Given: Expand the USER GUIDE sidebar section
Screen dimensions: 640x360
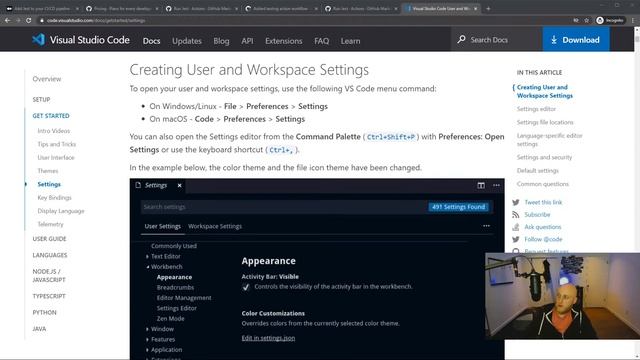Looking at the screenshot, I should coord(49,239).
